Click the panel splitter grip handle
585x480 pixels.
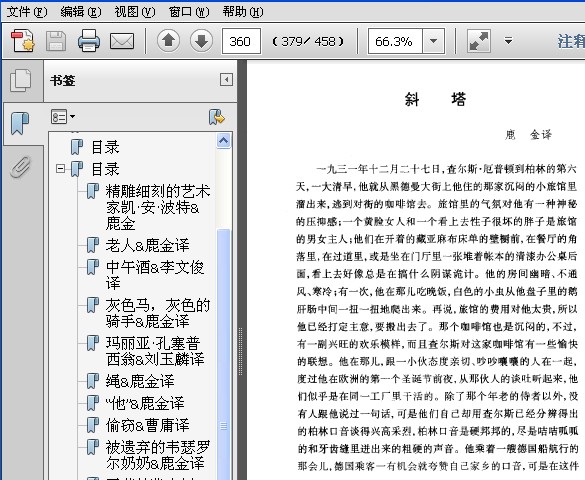(x=241, y=351)
